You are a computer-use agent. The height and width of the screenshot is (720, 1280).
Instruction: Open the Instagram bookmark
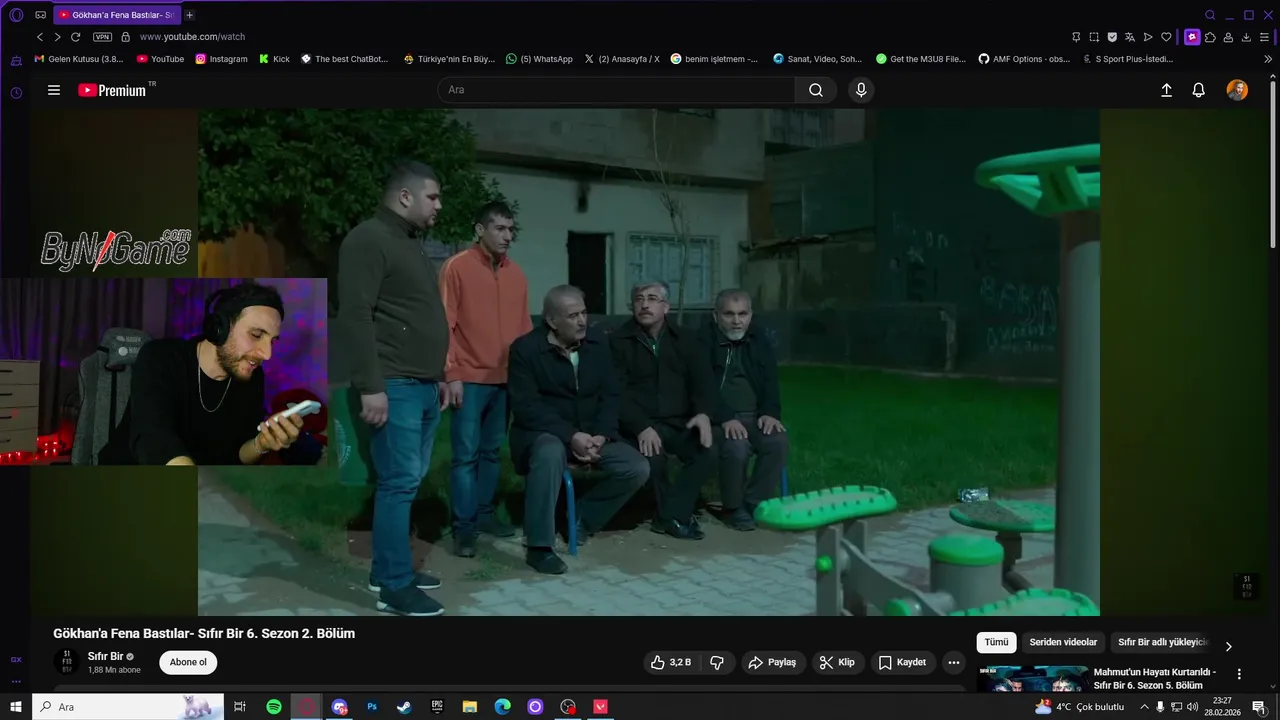point(222,59)
